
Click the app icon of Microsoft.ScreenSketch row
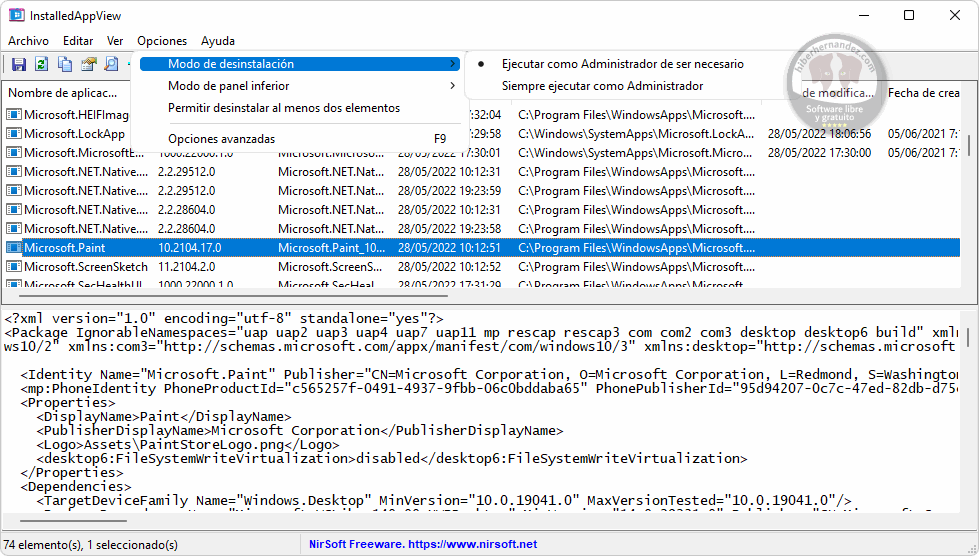(14, 266)
